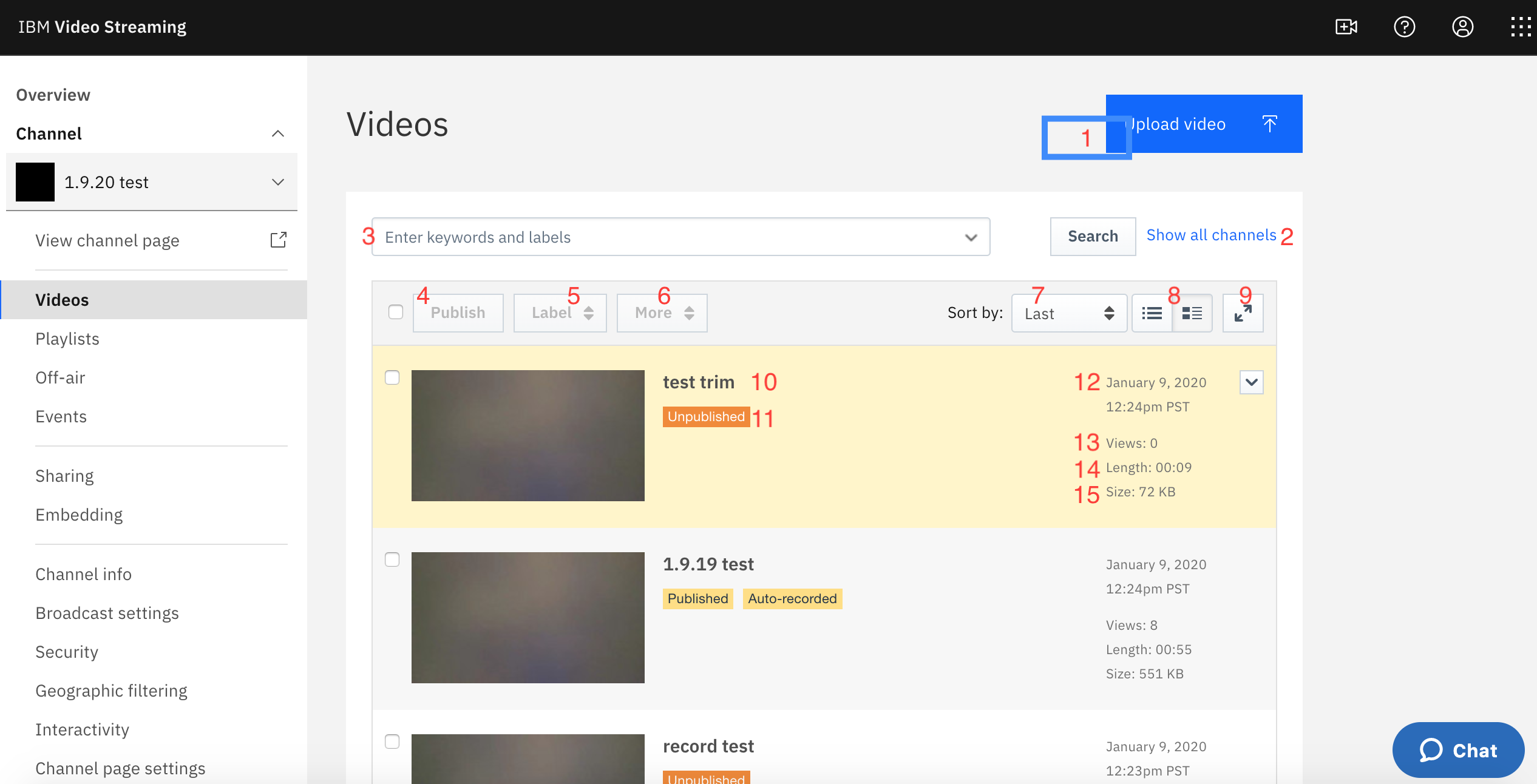This screenshot has height=784, width=1537.
Task: Toggle the select-all videos checkbox
Action: [396, 312]
